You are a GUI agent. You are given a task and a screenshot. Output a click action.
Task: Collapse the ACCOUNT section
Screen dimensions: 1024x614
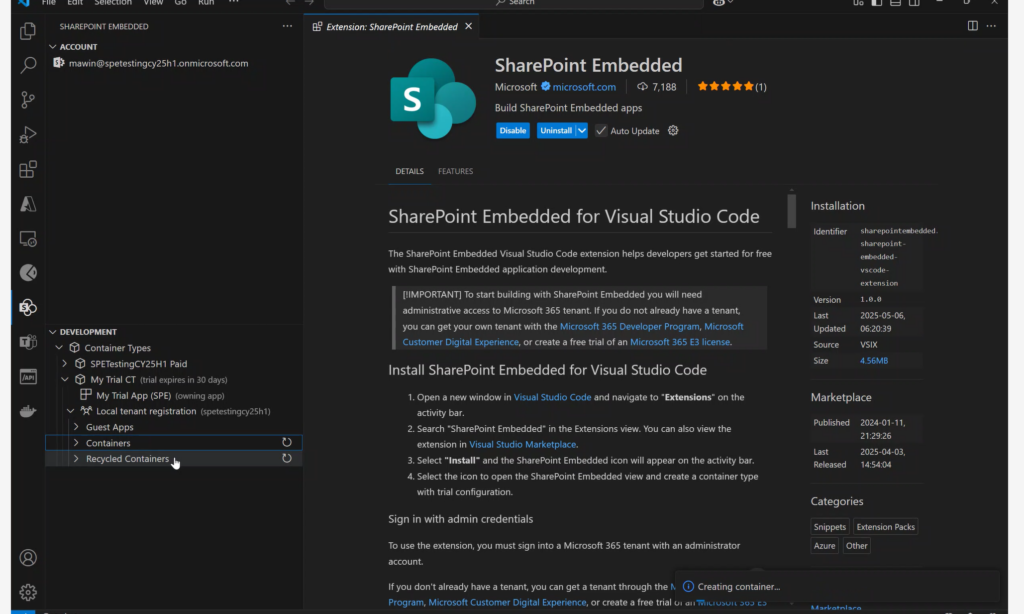[x=53, y=47]
